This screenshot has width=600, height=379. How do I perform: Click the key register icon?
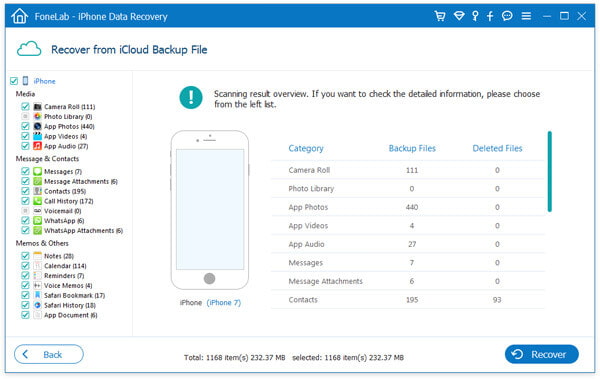[475, 16]
